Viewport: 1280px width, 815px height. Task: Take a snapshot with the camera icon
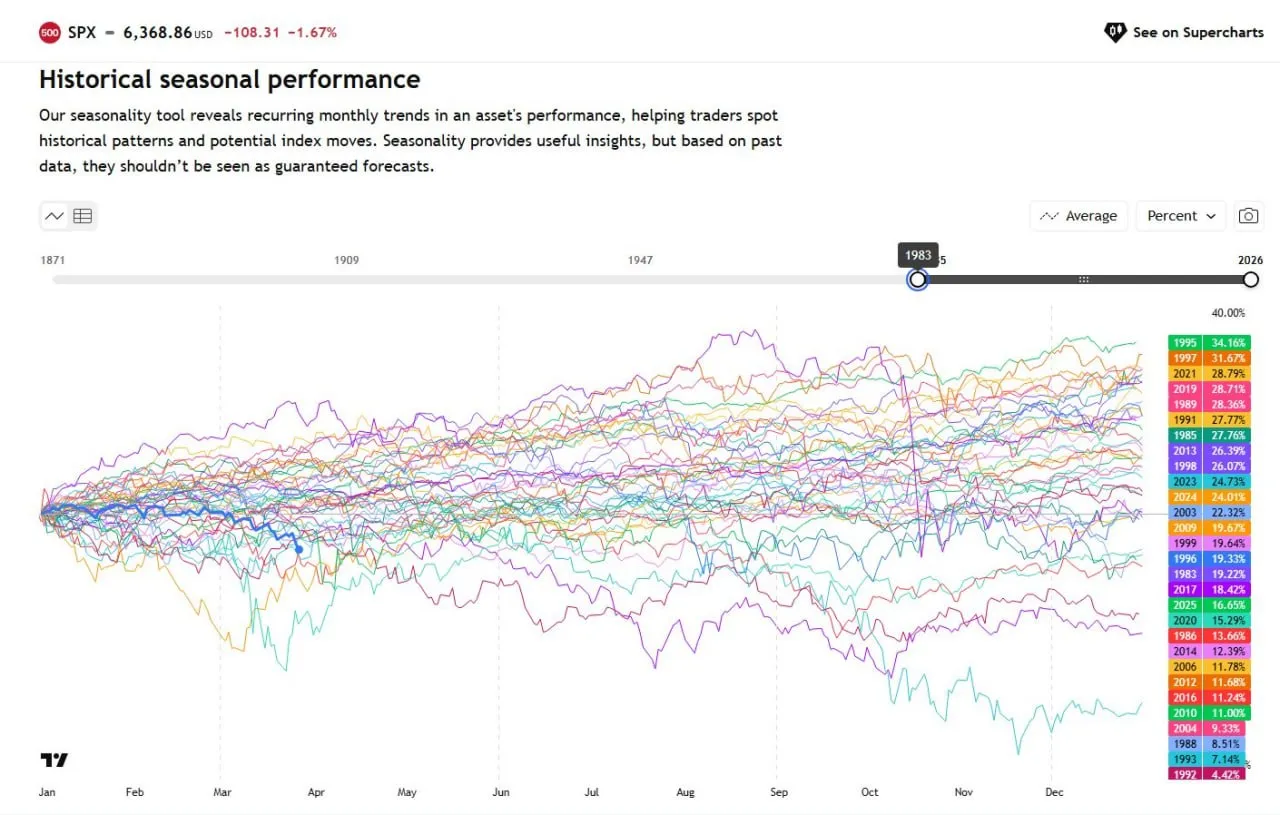1248,215
